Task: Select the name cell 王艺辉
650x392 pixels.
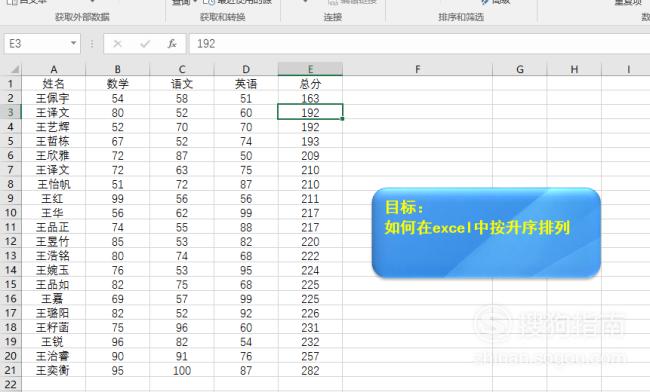Action: [x=53, y=127]
